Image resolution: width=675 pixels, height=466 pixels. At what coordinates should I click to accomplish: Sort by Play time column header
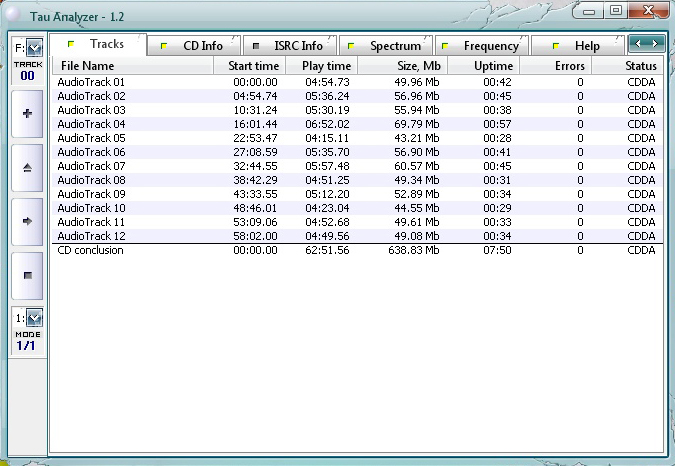coord(325,65)
